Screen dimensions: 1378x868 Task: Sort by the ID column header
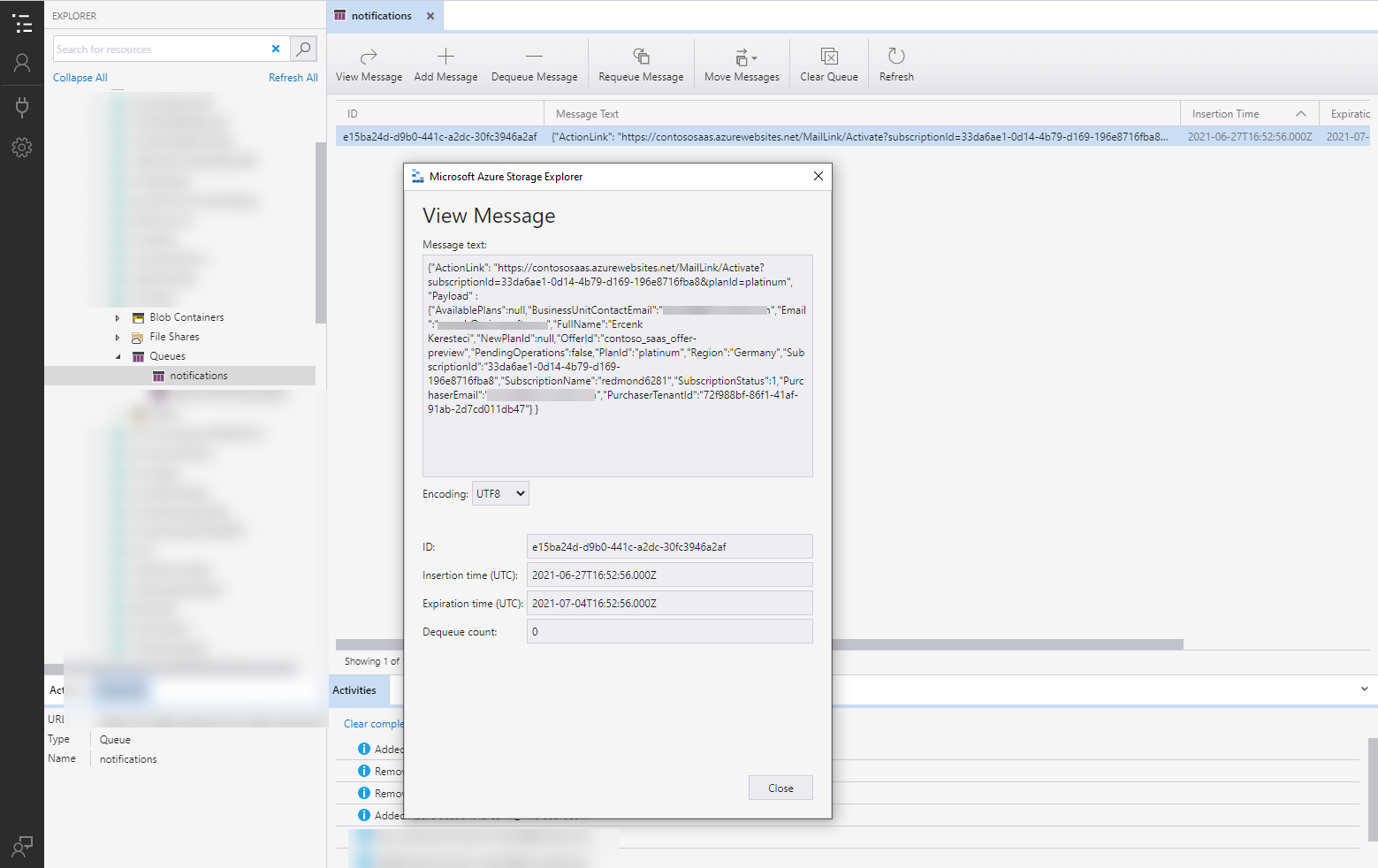click(439, 114)
